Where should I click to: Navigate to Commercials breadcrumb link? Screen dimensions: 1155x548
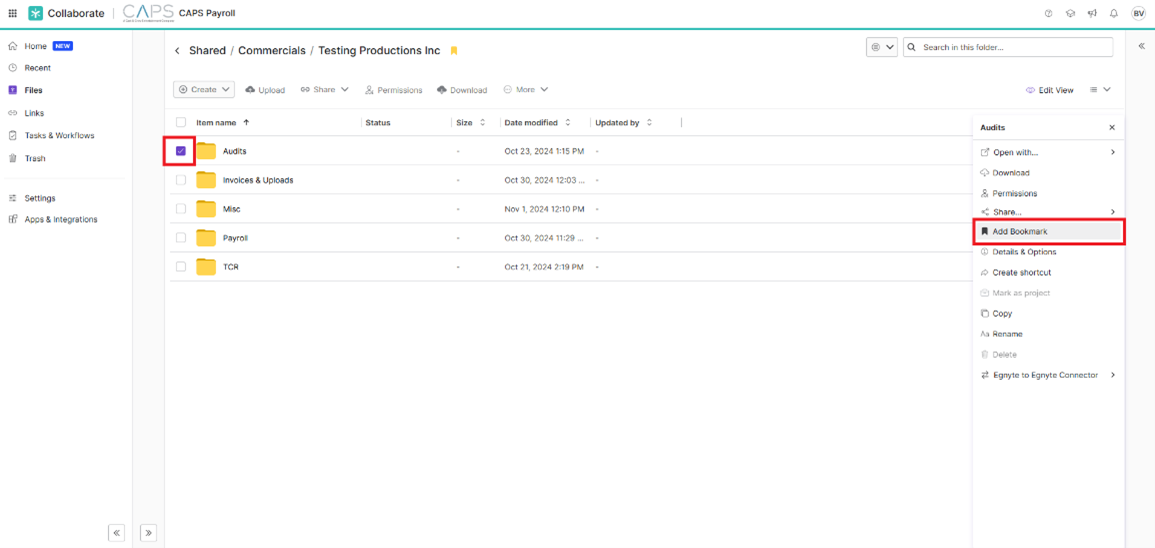point(272,51)
